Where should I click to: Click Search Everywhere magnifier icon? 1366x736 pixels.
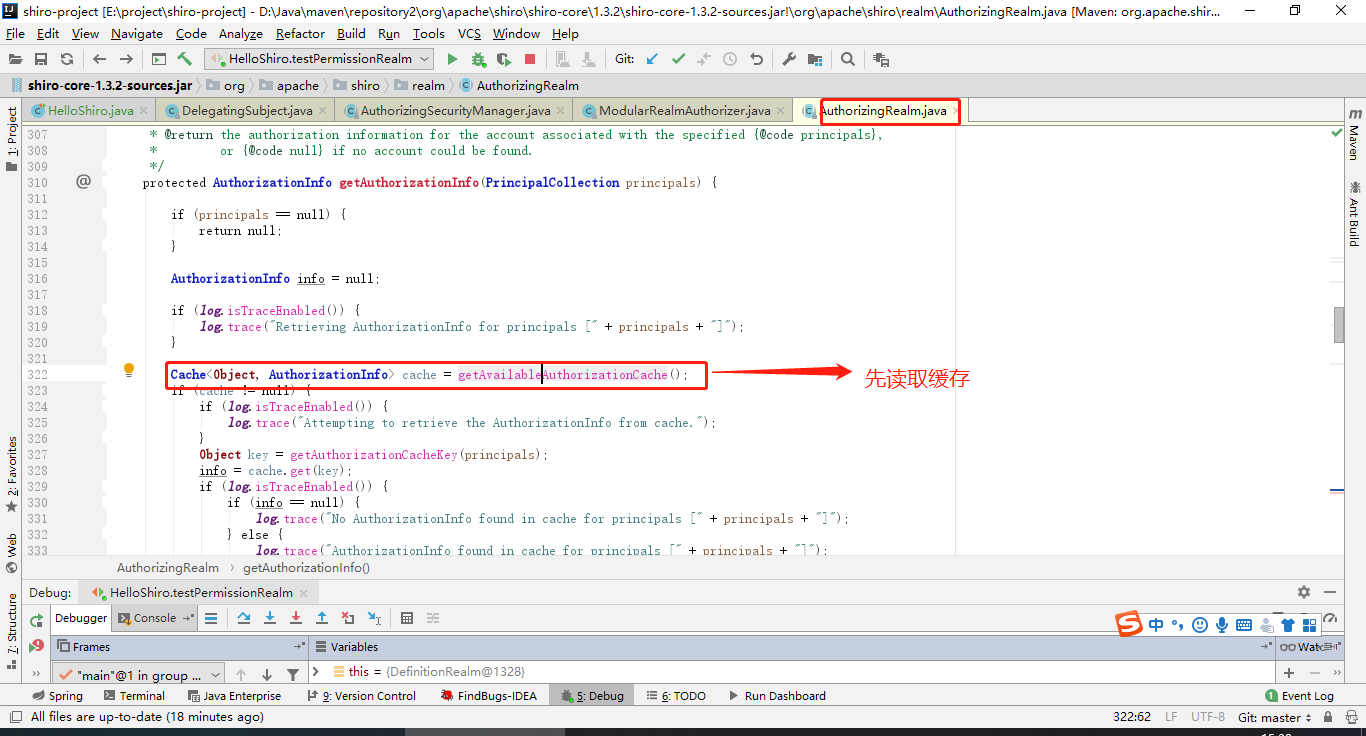[848, 59]
